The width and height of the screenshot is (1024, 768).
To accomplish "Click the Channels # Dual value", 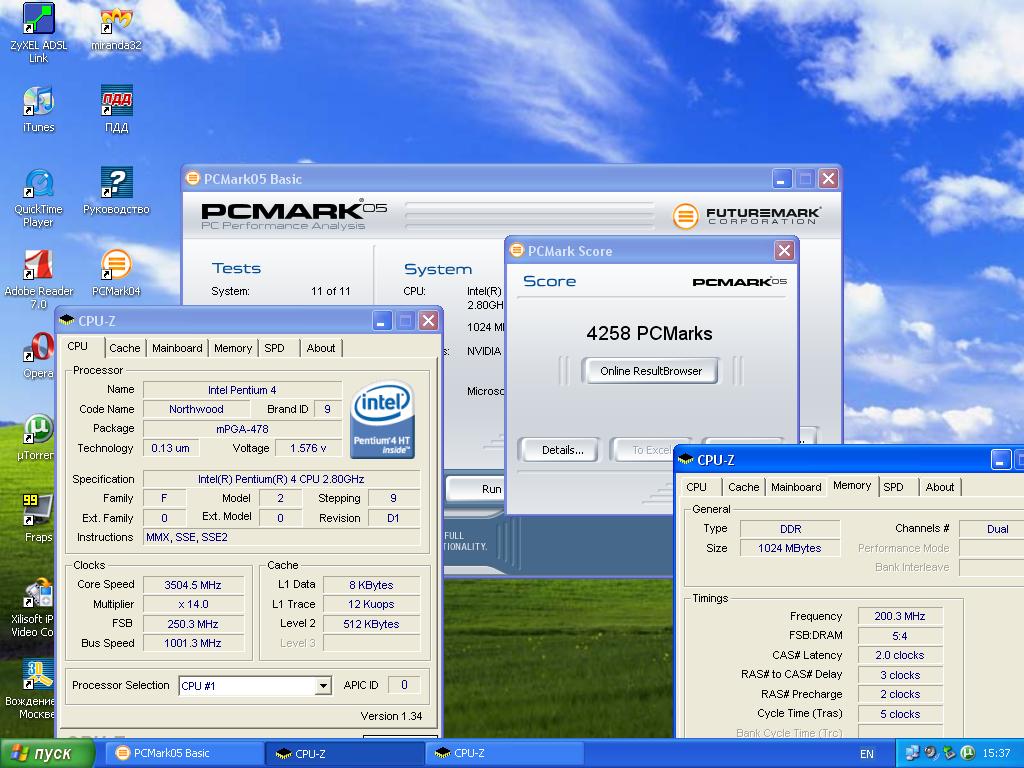I will click(x=991, y=529).
